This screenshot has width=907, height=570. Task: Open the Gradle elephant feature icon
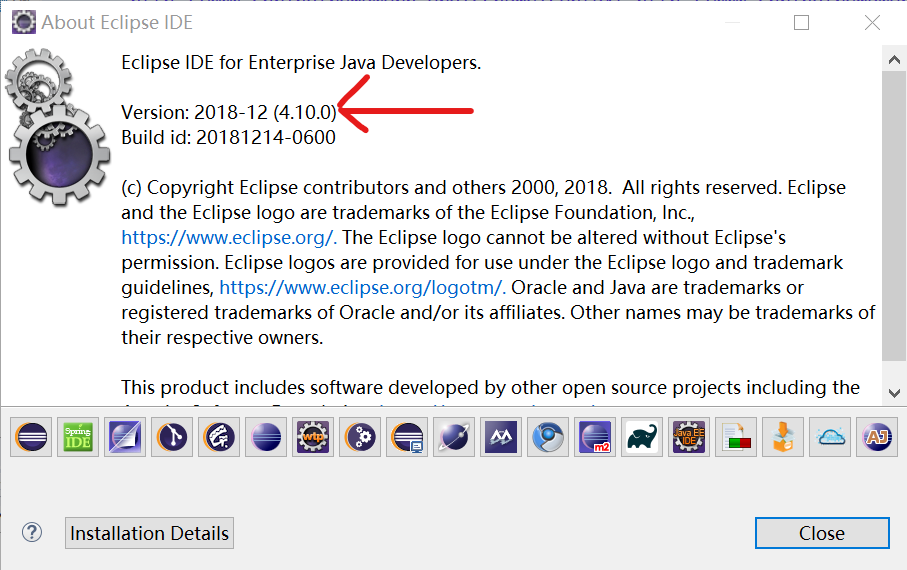click(642, 437)
